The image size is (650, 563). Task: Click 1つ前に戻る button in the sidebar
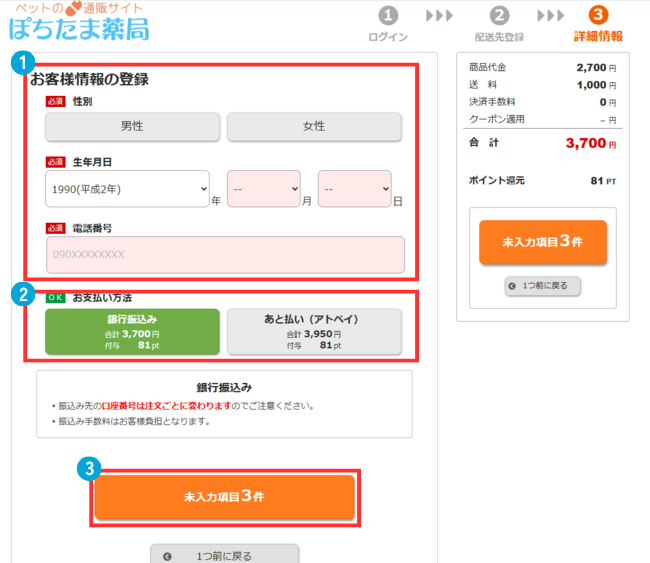tap(542, 286)
